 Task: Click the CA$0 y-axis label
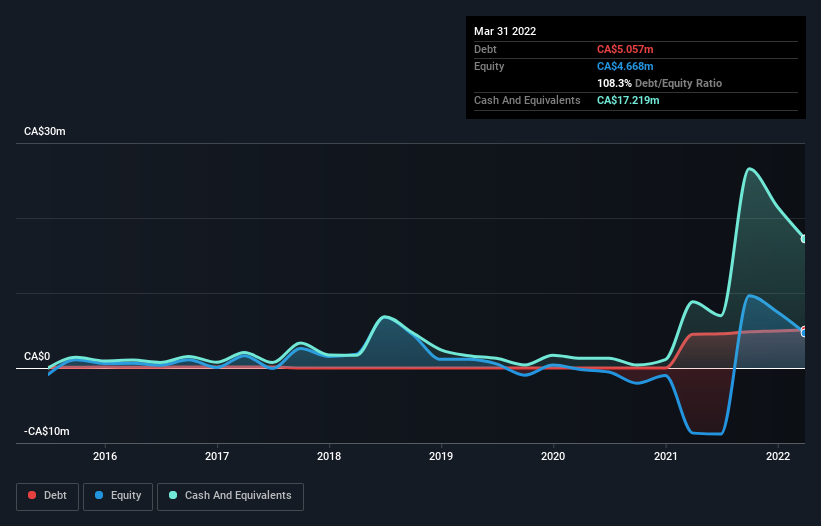tap(37, 356)
